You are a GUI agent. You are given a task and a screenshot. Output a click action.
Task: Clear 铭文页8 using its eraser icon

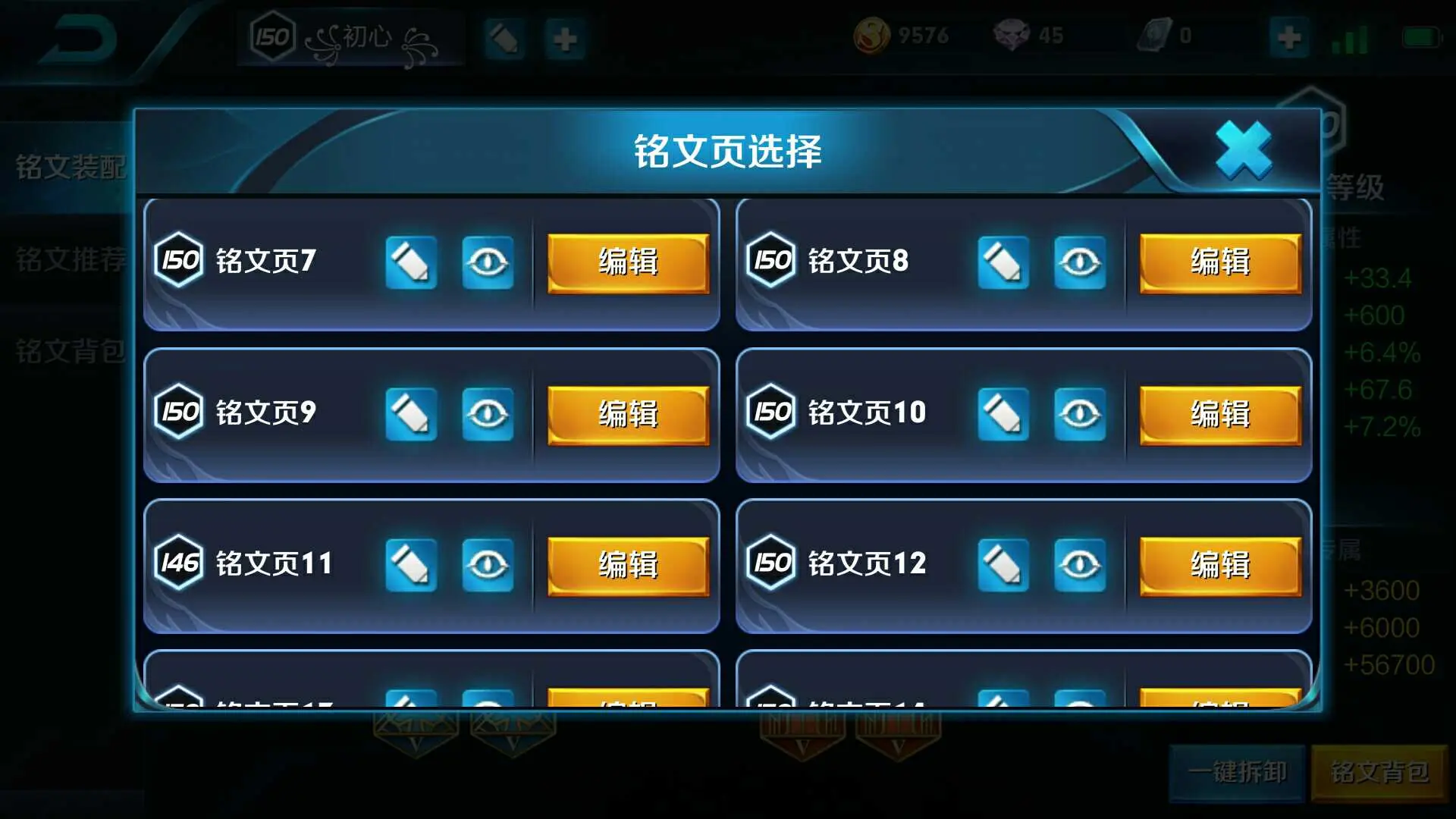click(x=1003, y=262)
